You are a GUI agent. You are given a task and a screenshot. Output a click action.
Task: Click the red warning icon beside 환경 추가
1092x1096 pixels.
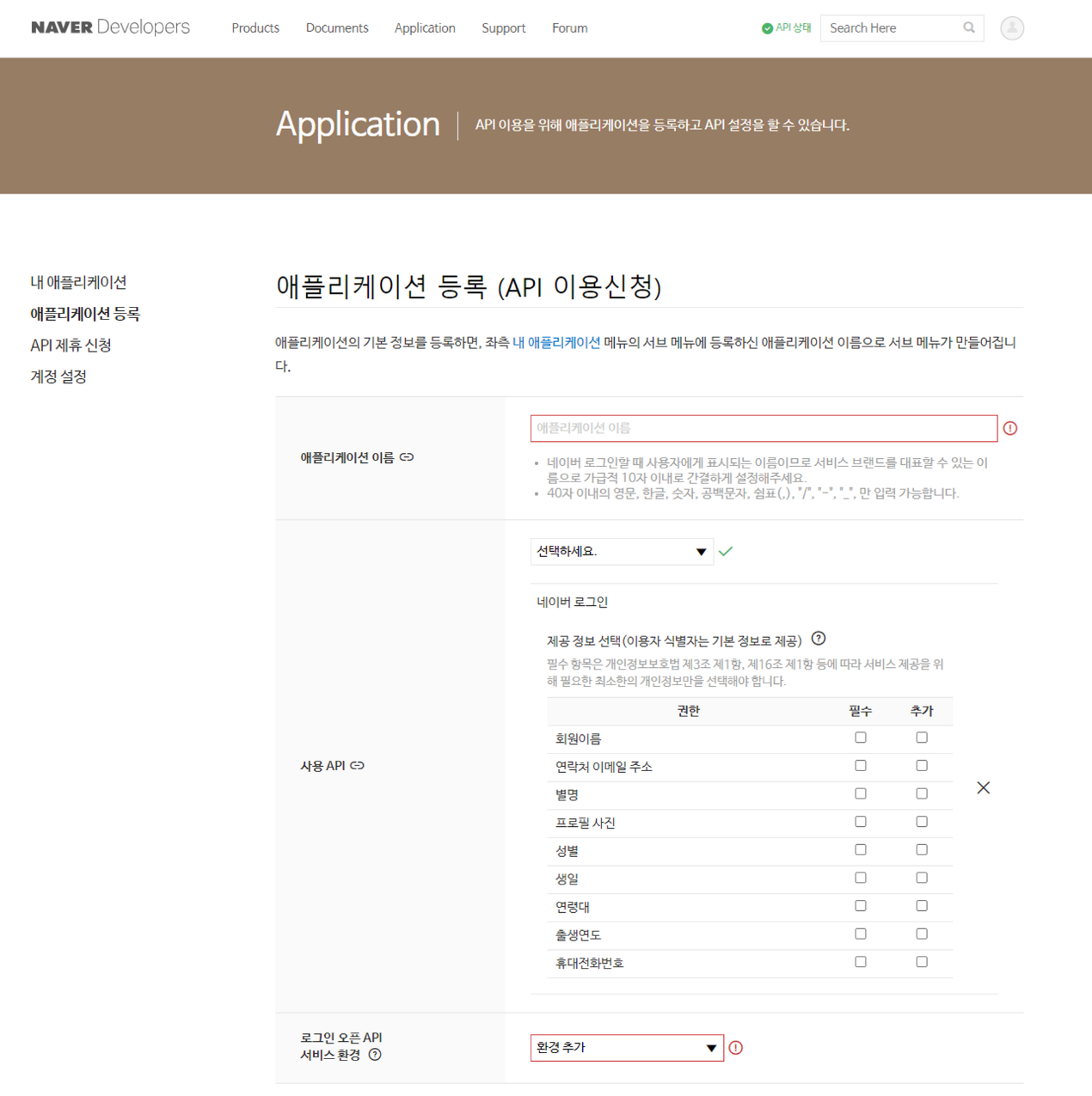pyautogui.click(x=736, y=1048)
